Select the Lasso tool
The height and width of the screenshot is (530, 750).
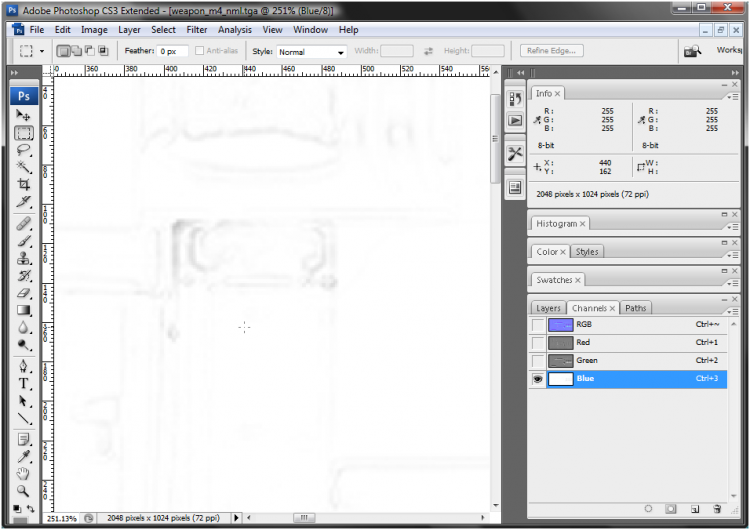pos(24,150)
